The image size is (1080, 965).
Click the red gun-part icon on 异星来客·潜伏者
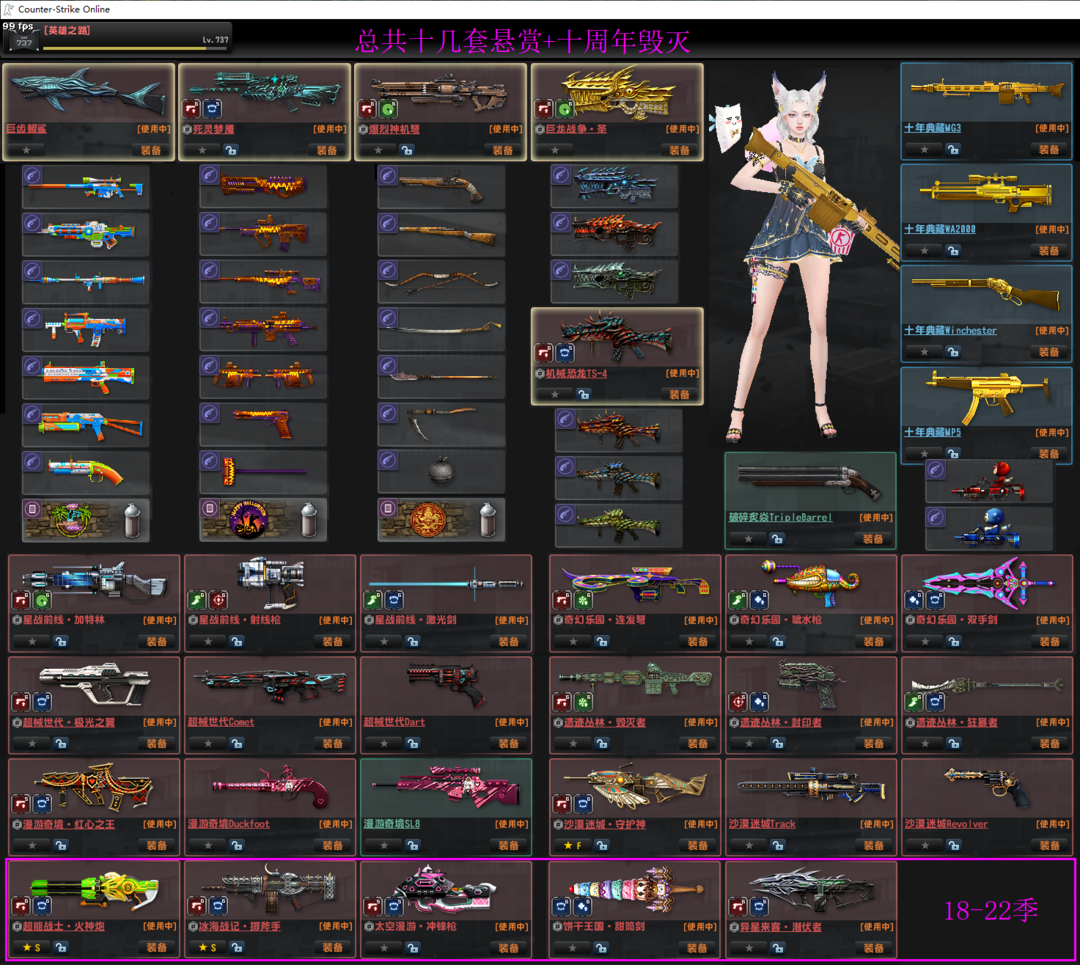738,906
